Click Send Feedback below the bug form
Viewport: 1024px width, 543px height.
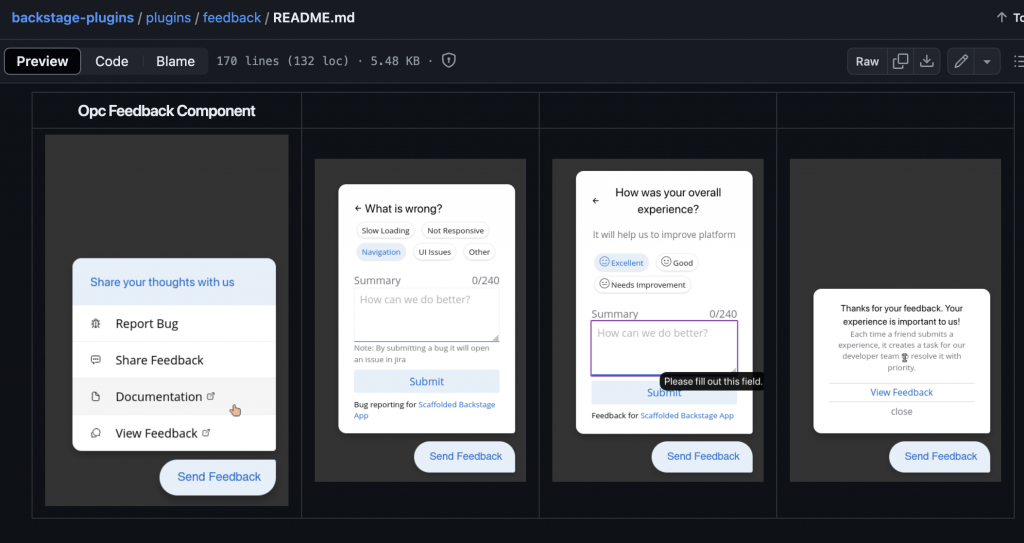pos(464,457)
